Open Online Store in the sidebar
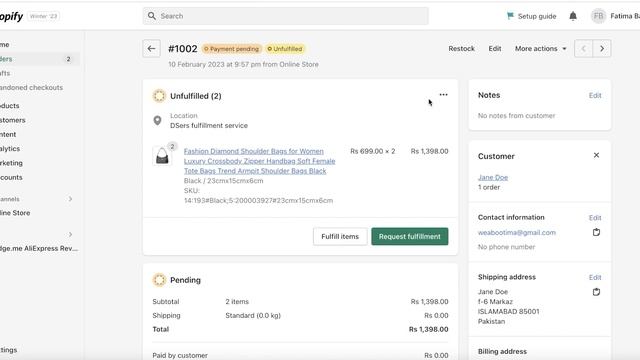The width and height of the screenshot is (640, 360). 15,213
